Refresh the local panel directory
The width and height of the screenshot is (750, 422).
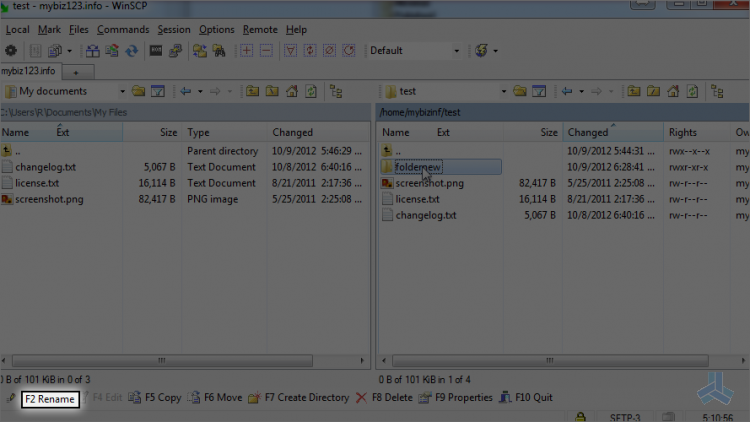coord(311,91)
